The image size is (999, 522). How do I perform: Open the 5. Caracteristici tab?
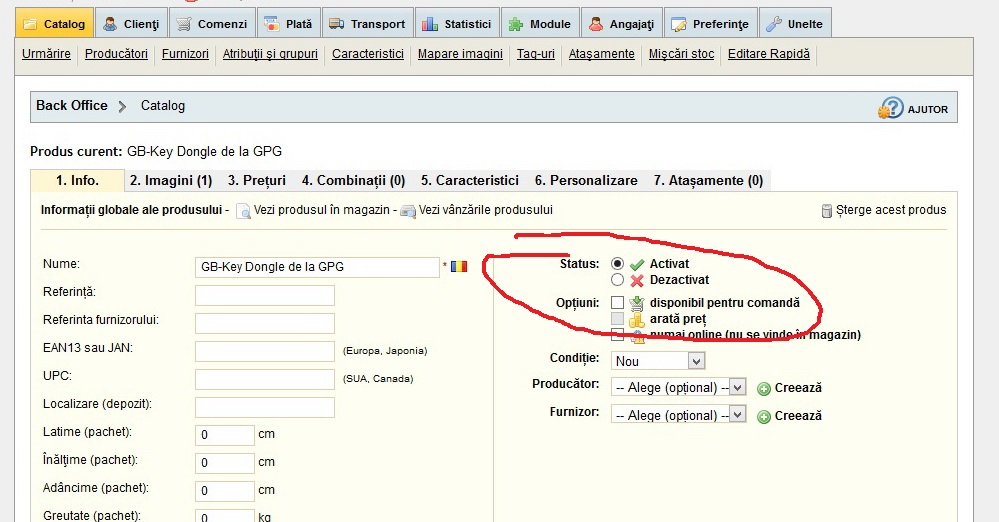point(470,180)
